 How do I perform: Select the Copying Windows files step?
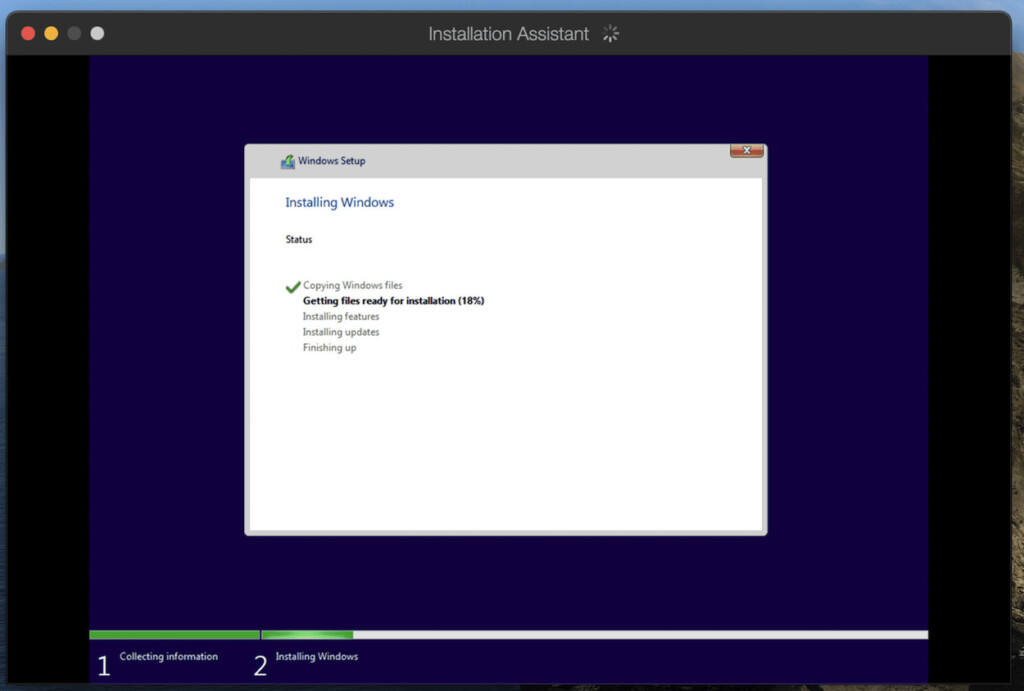coord(353,285)
